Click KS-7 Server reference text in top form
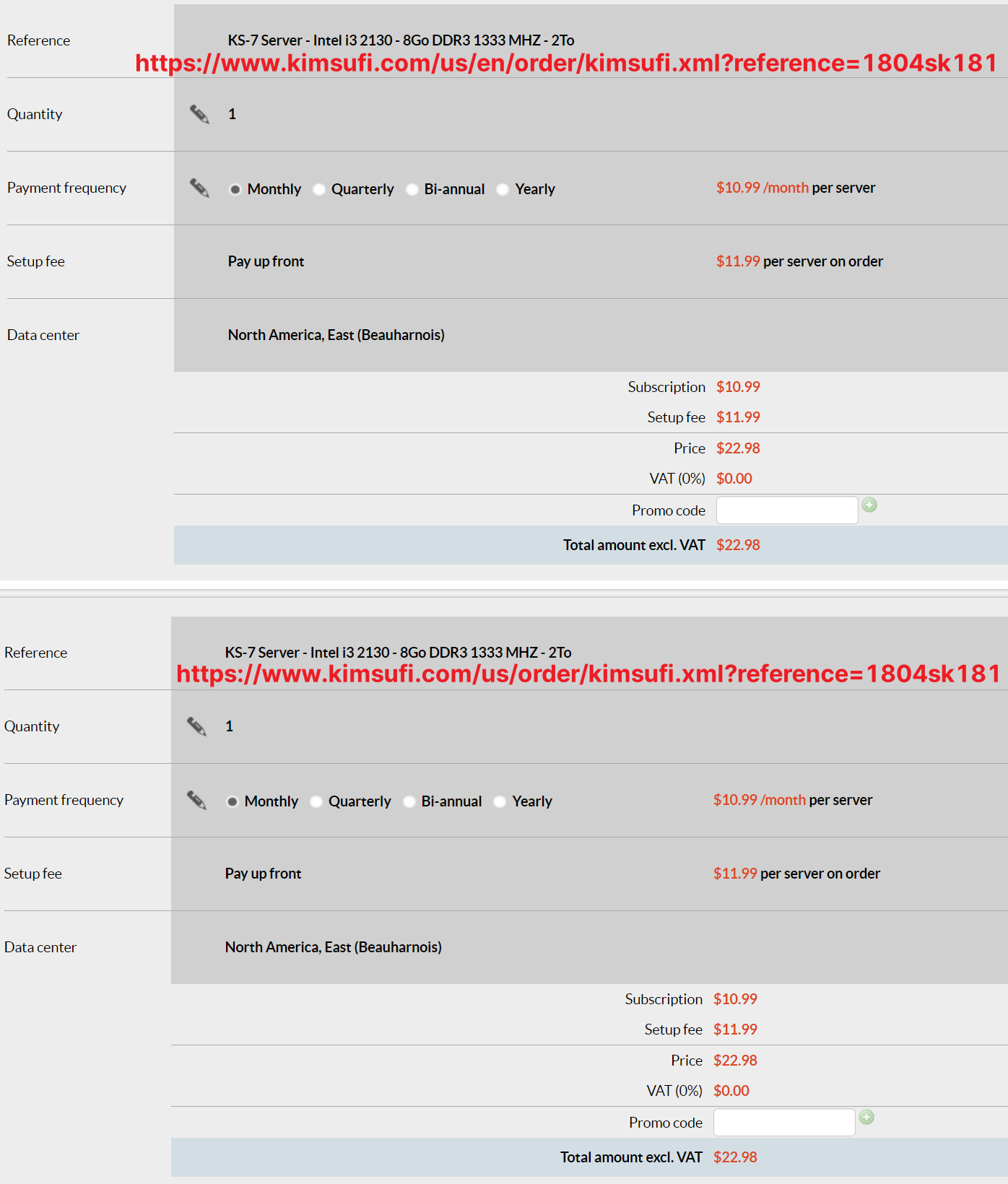Viewport: 1008px width, 1184px height. tap(401, 40)
